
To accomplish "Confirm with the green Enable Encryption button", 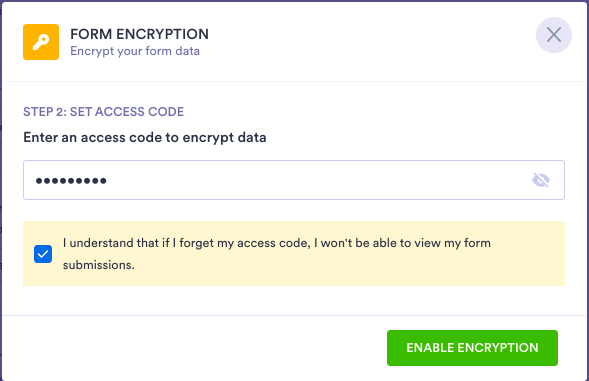I will (472, 348).
